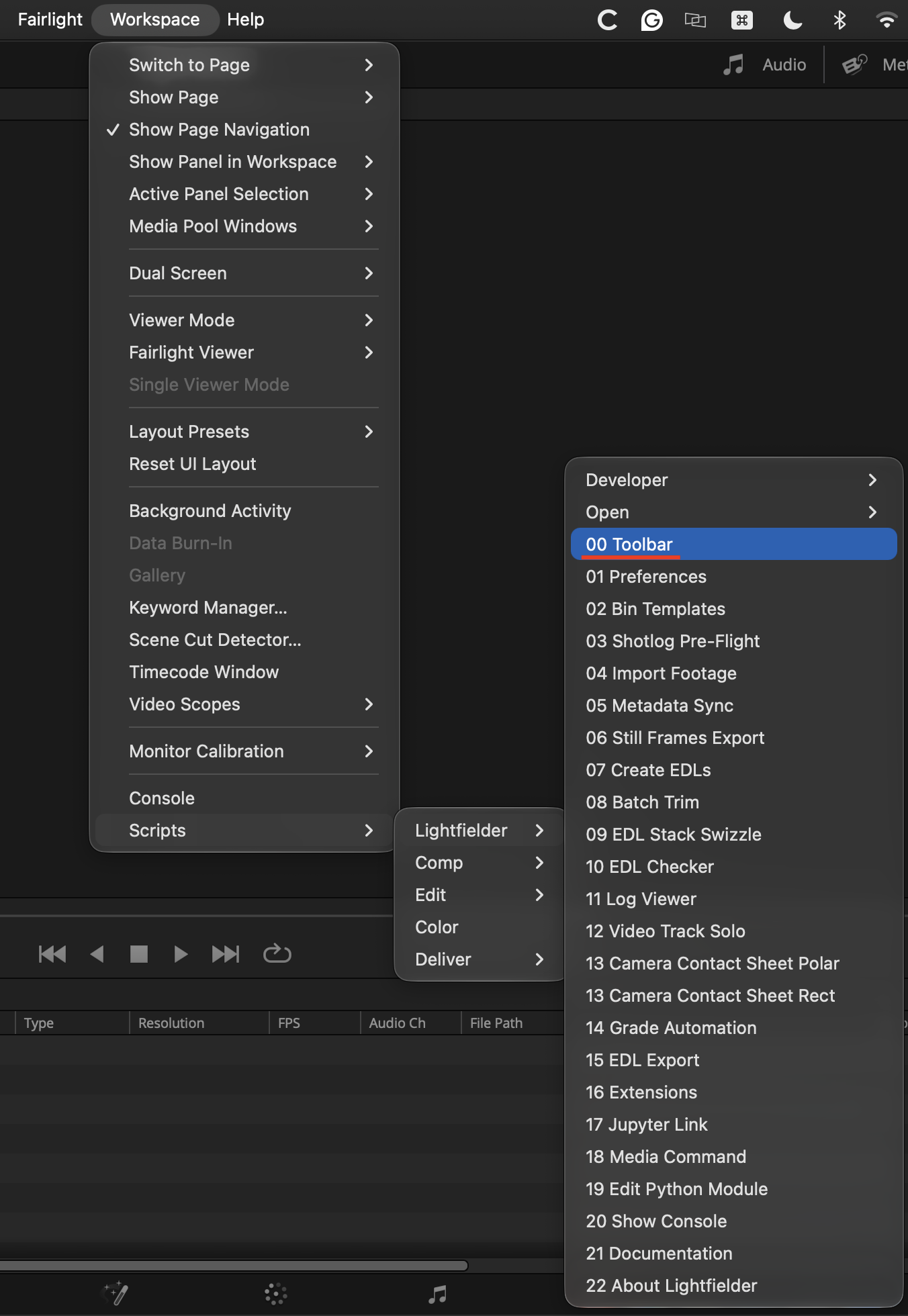The width and height of the screenshot is (908, 1316).
Task: Show the Timecode Window
Action: coord(244,672)
